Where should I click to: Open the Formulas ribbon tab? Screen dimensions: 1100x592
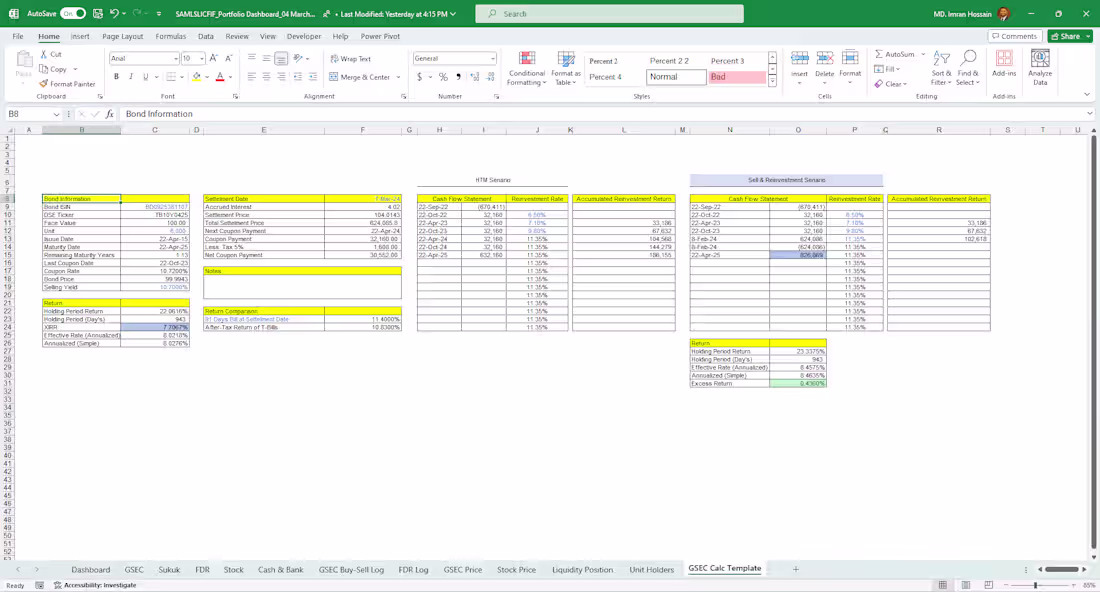pos(170,36)
